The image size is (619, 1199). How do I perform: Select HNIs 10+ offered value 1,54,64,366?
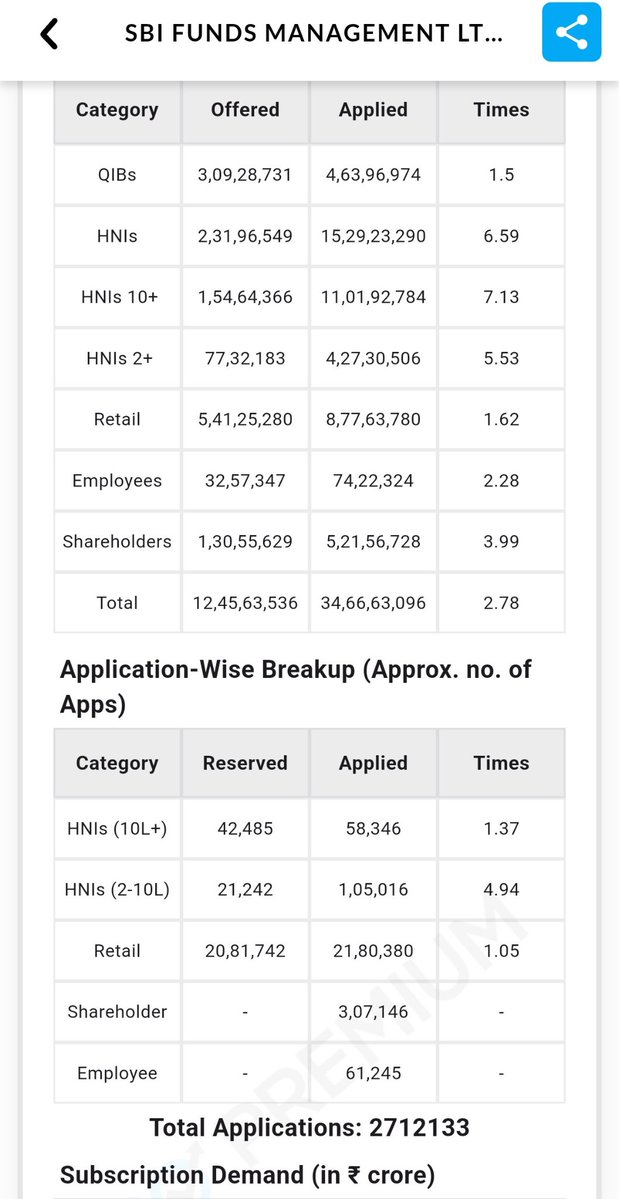[245, 297]
